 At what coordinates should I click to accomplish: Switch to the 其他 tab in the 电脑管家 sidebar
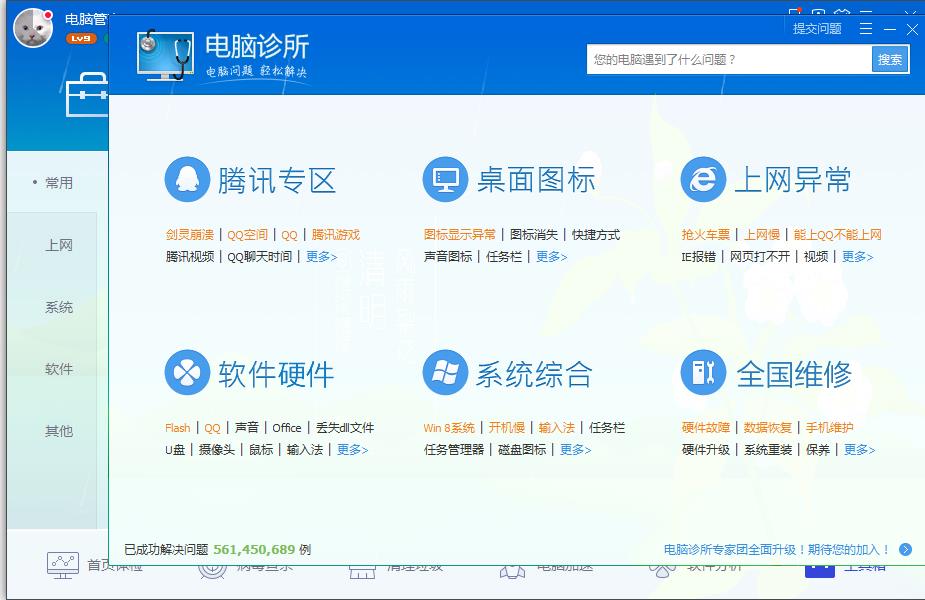point(59,431)
